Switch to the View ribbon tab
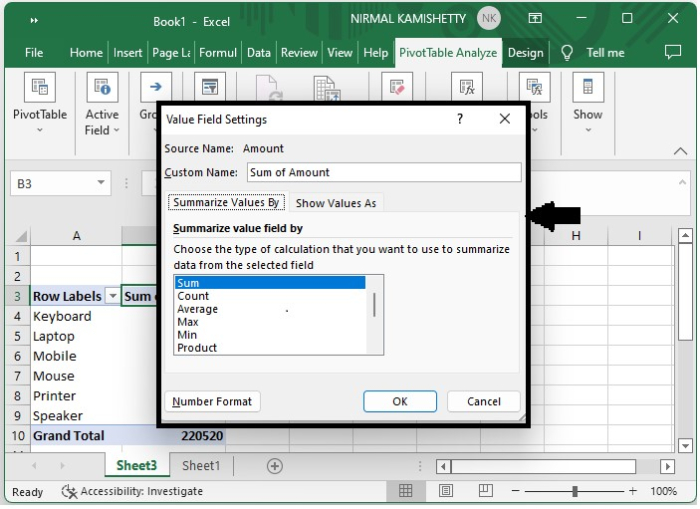 [340, 53]
